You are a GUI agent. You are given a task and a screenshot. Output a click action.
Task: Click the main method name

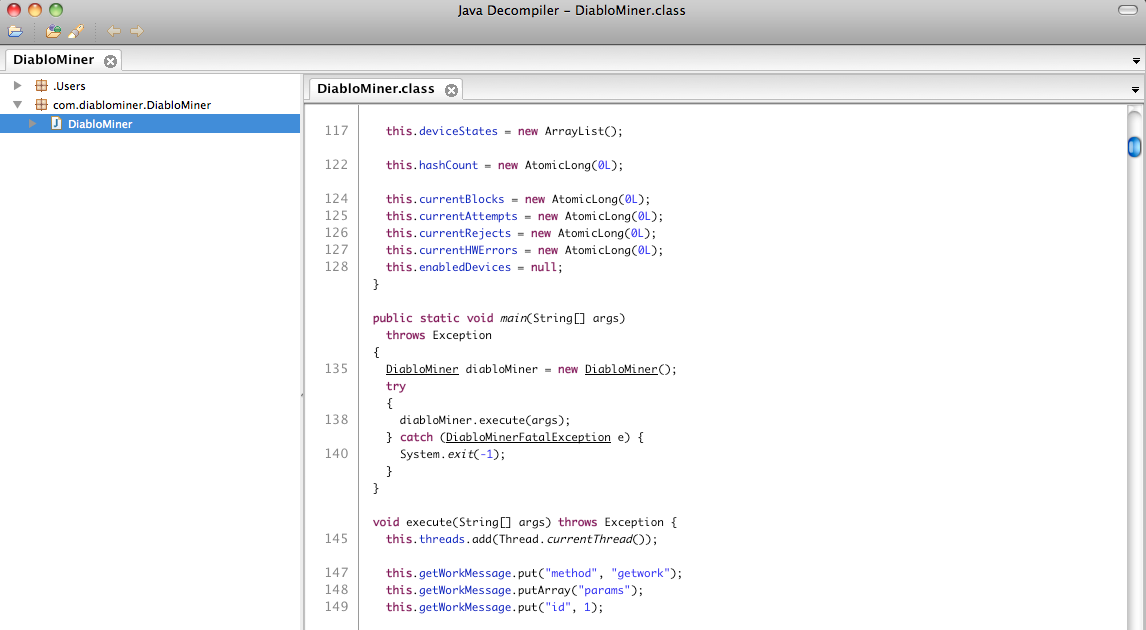click(513, 318)
